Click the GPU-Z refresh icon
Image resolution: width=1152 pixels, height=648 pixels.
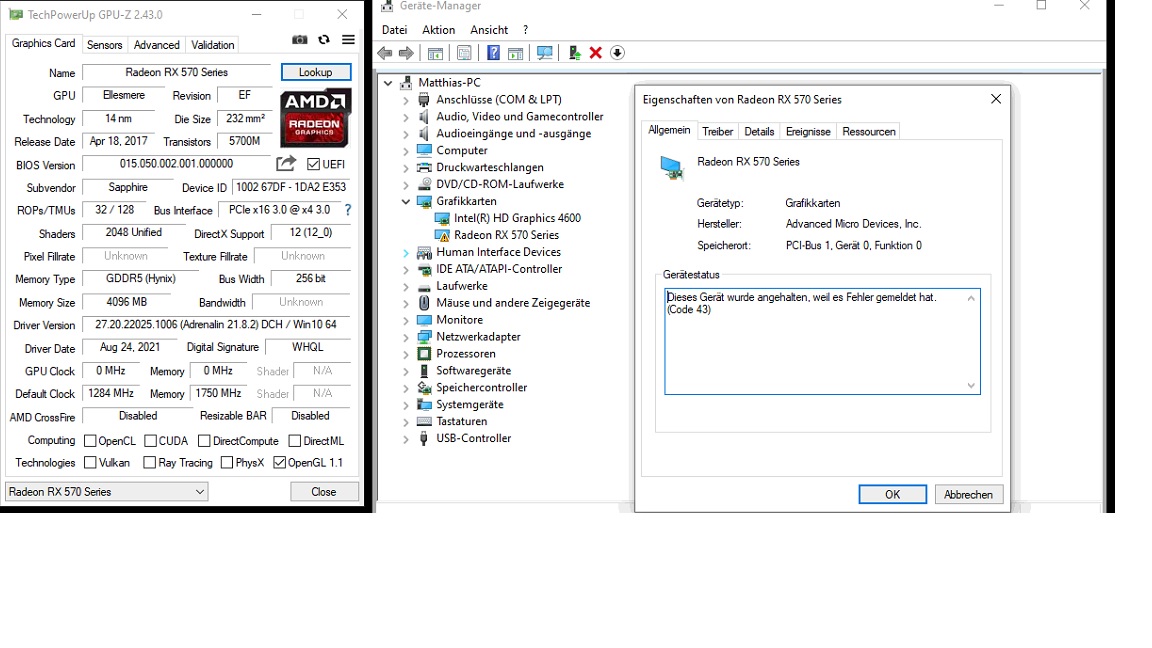324,40
